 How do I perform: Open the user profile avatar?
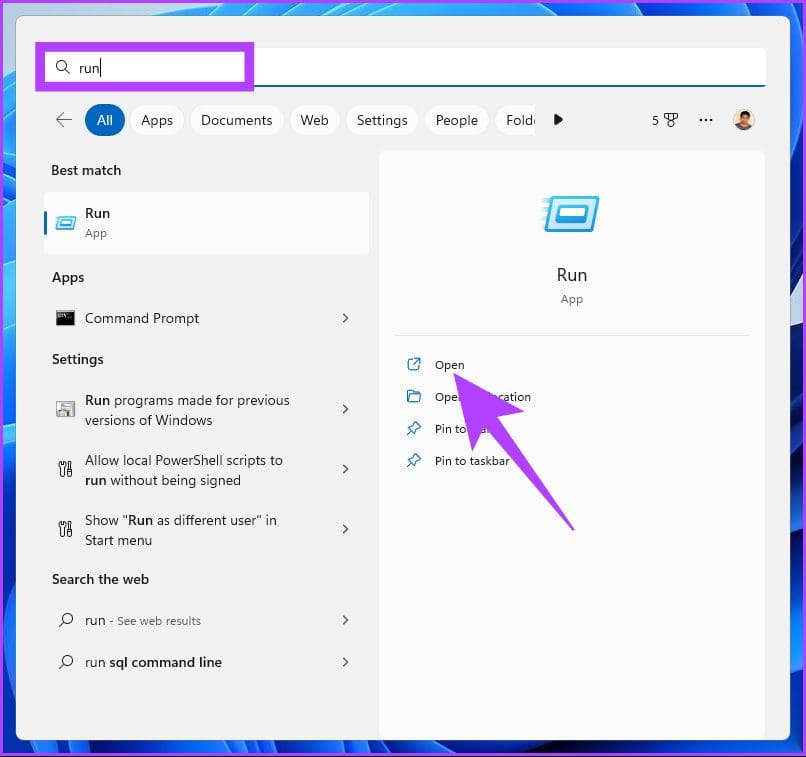[743, 120]
